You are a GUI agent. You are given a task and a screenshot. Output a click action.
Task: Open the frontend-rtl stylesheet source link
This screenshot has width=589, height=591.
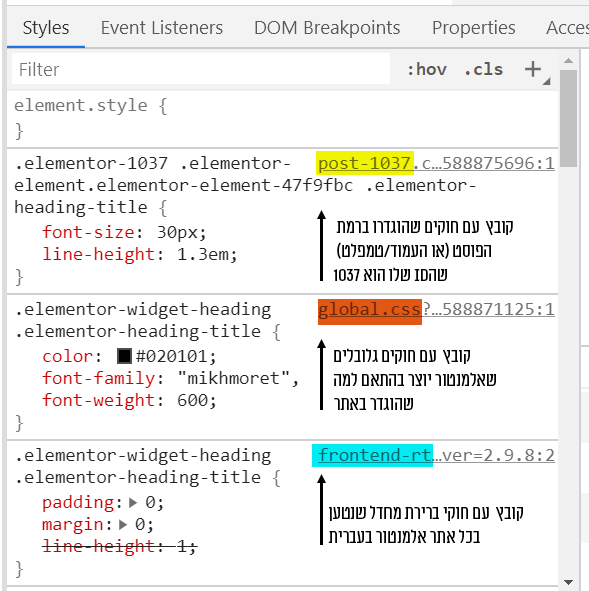click(x=436, y=455)
